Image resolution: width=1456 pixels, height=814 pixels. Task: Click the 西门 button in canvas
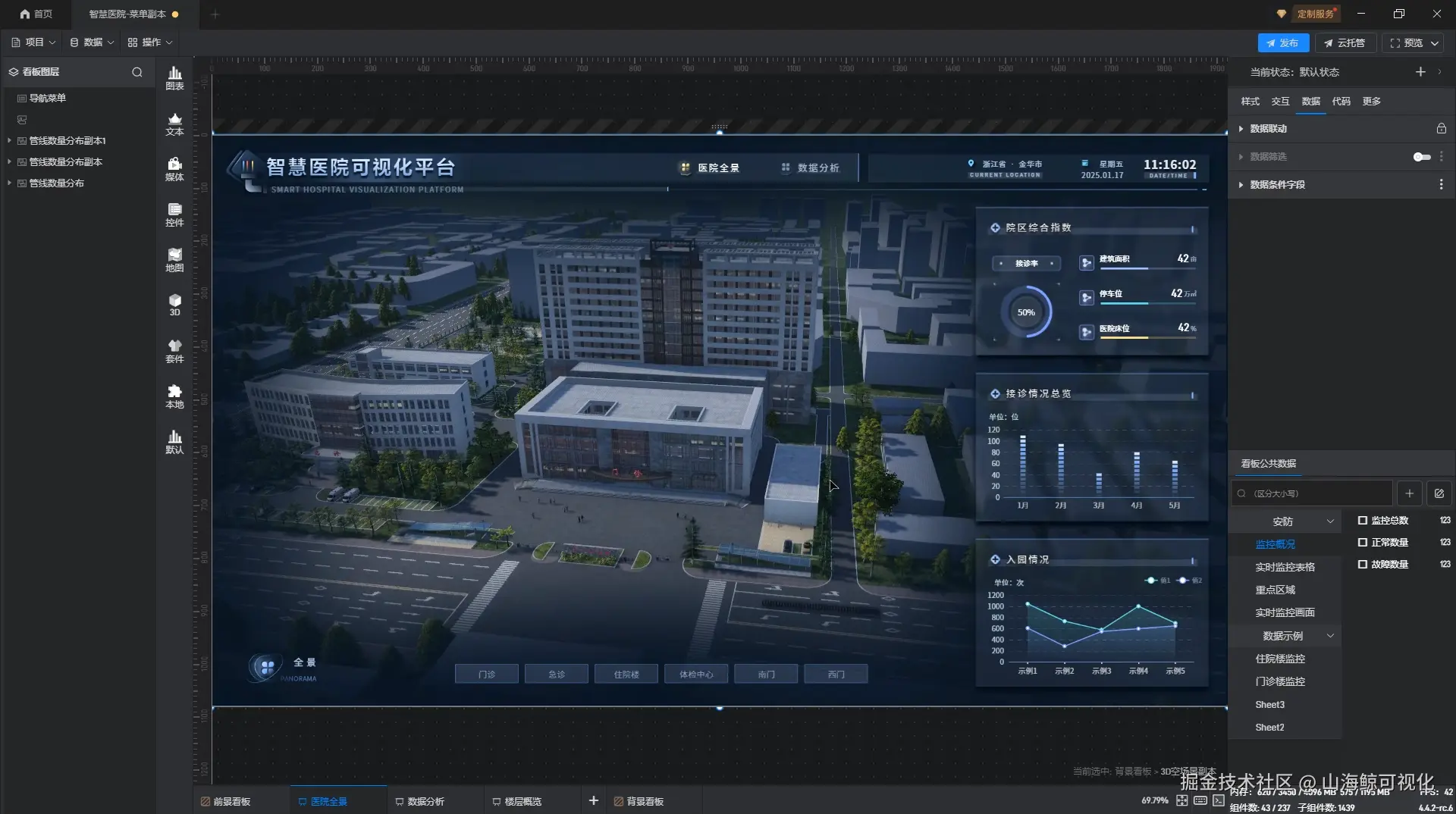pyautogui.click(x=836, y=674)
